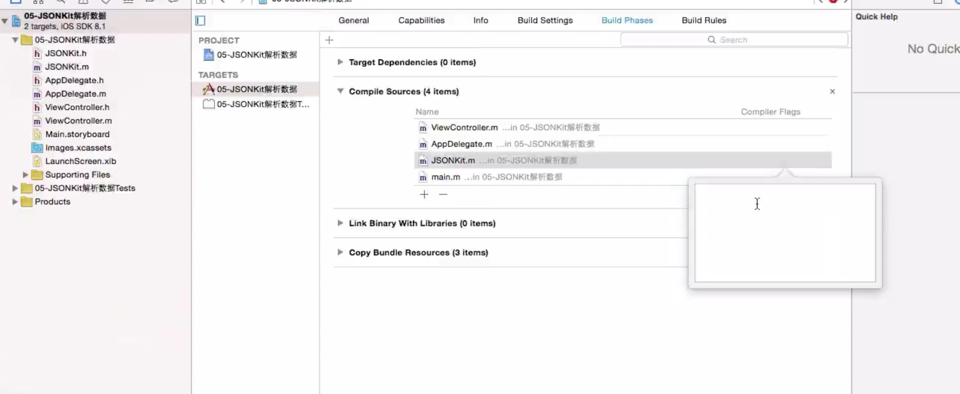The width and height of the screenshot is (960, 394).
Task: Expand the Supporting Files group
Action: click(26, 175)
